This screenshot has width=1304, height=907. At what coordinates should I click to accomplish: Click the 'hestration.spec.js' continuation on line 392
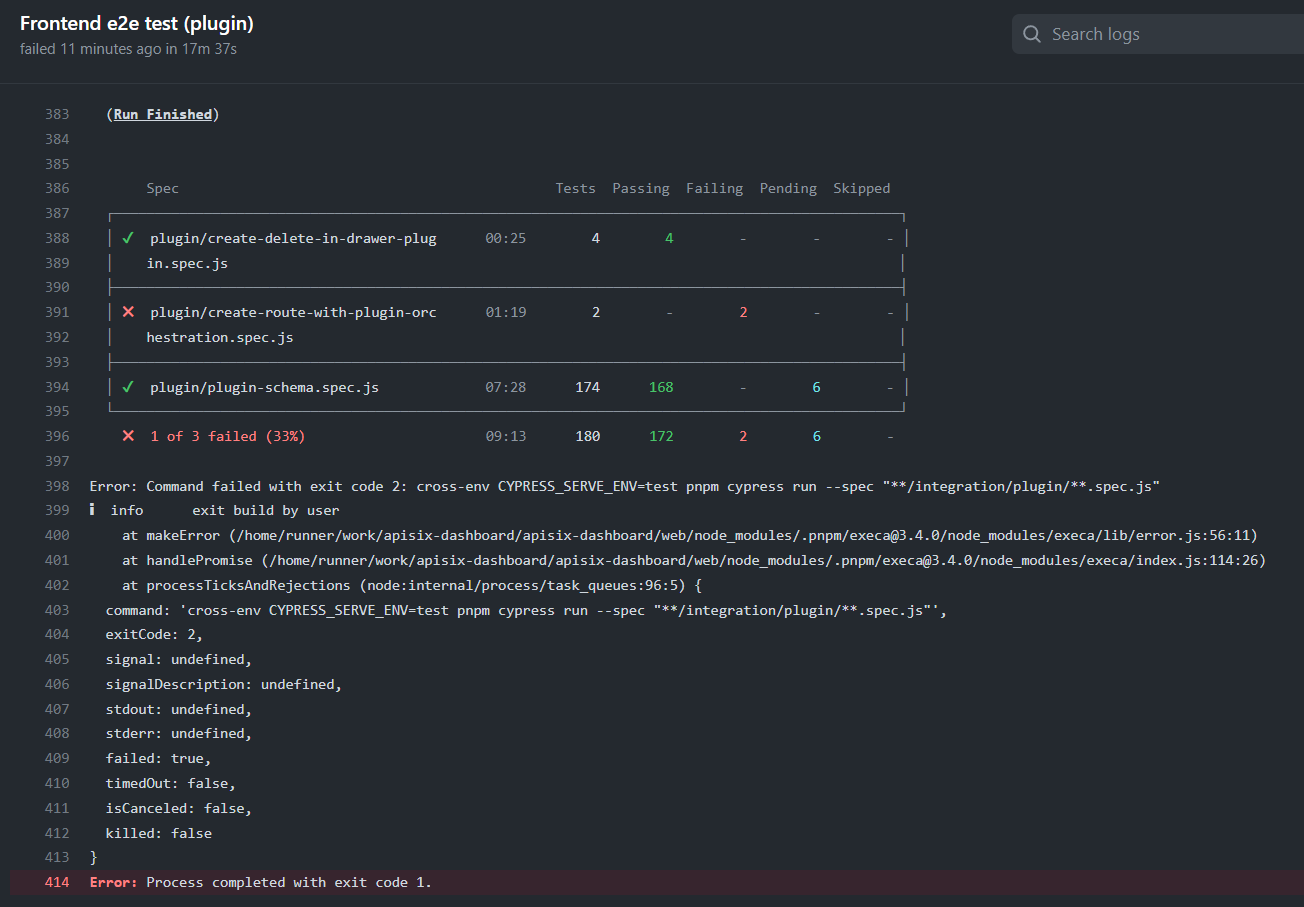click(x=220, y=337)
